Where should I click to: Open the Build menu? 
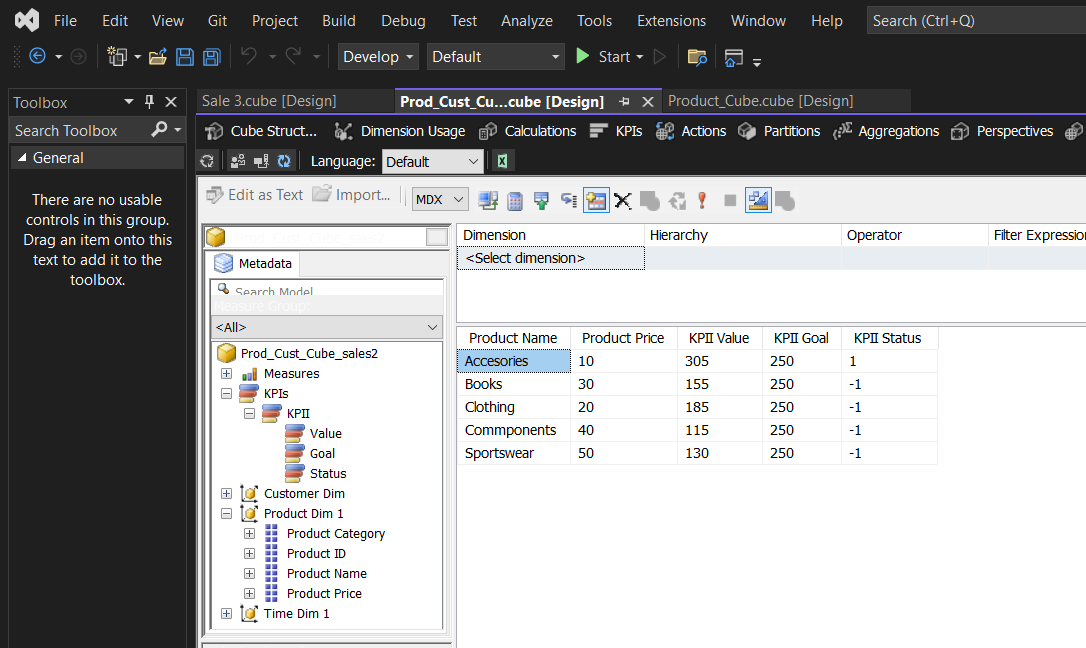(339, 21)
